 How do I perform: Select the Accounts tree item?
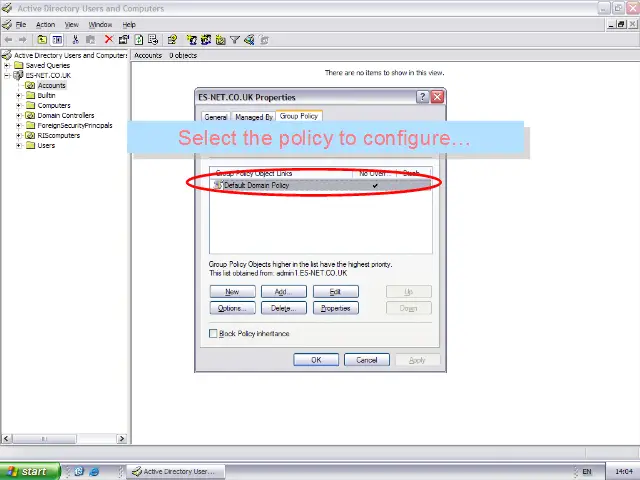click(x=51, y=85)
